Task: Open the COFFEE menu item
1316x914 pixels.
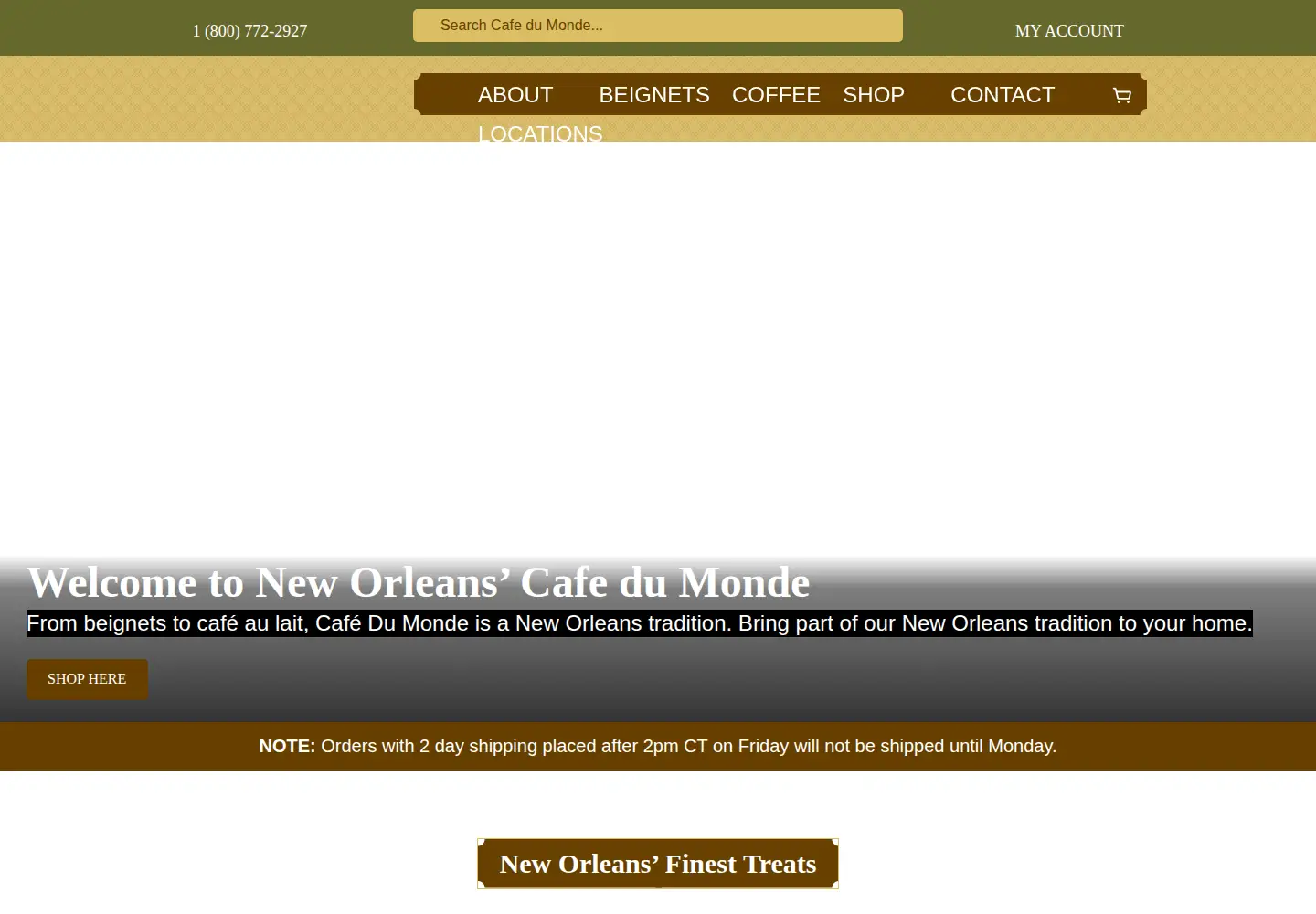Action: click(x=776, y=95)
